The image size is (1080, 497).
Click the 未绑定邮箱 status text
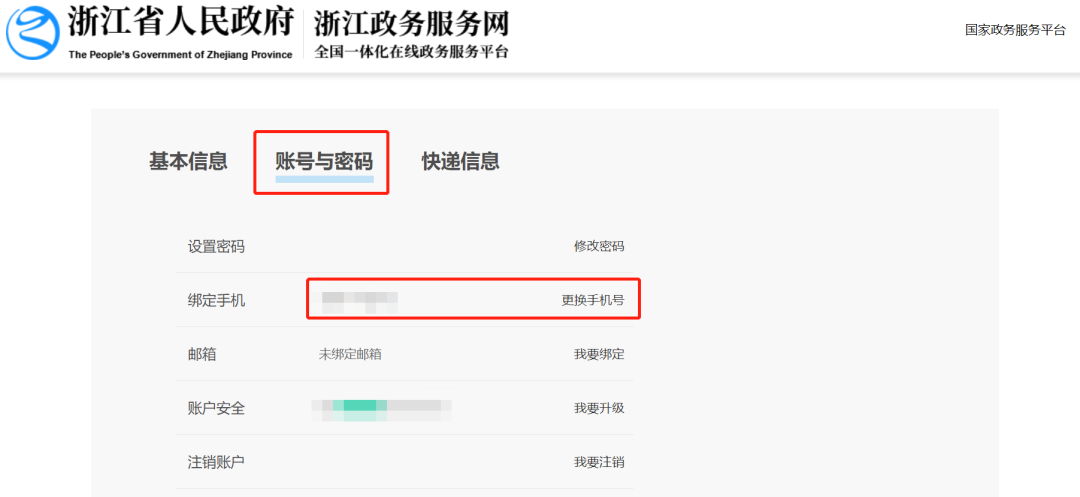point(350,354)
